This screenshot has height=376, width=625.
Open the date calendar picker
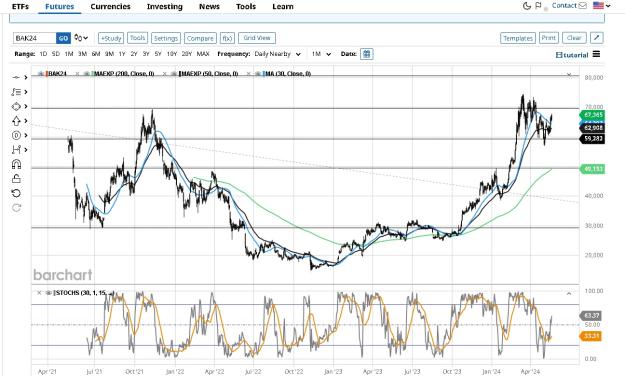pos(366,54)
